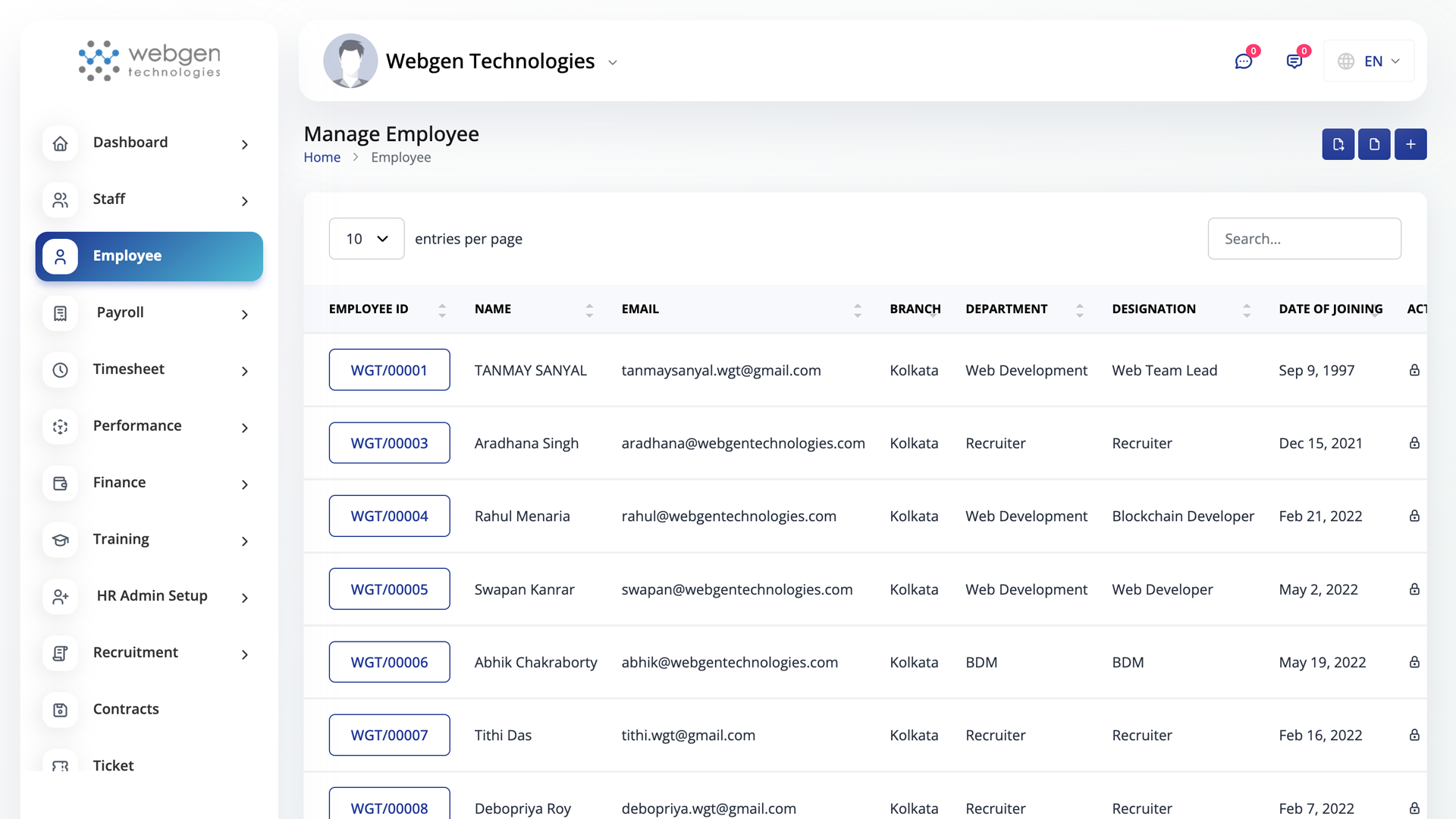Click the employee Search field
The image size is (1456, 819).
click(x=1304, y=239)
